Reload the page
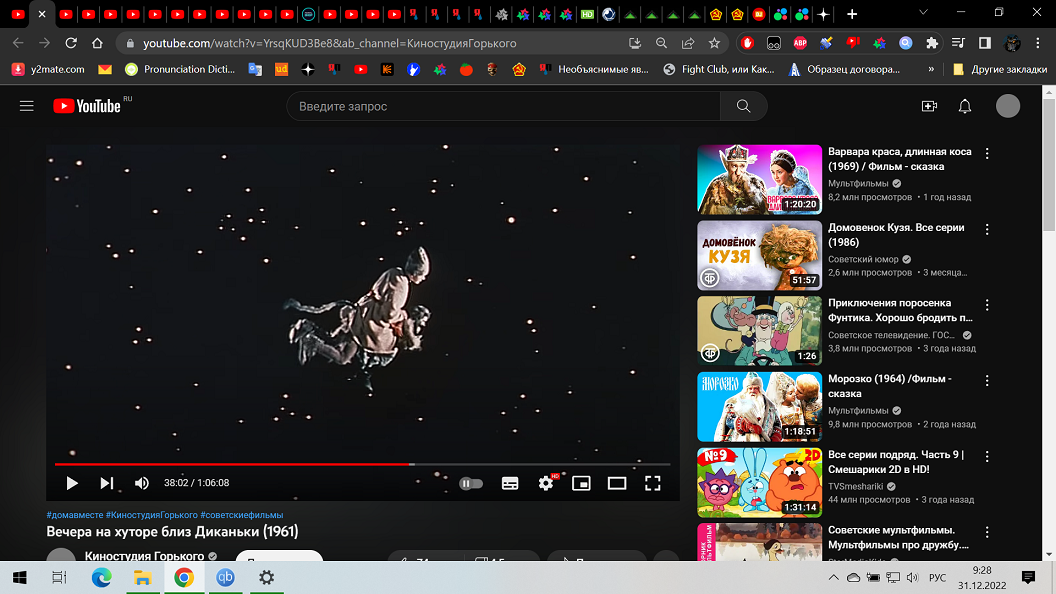The height and width of the screenshot is (594, 1056). [x=71, y=43]
